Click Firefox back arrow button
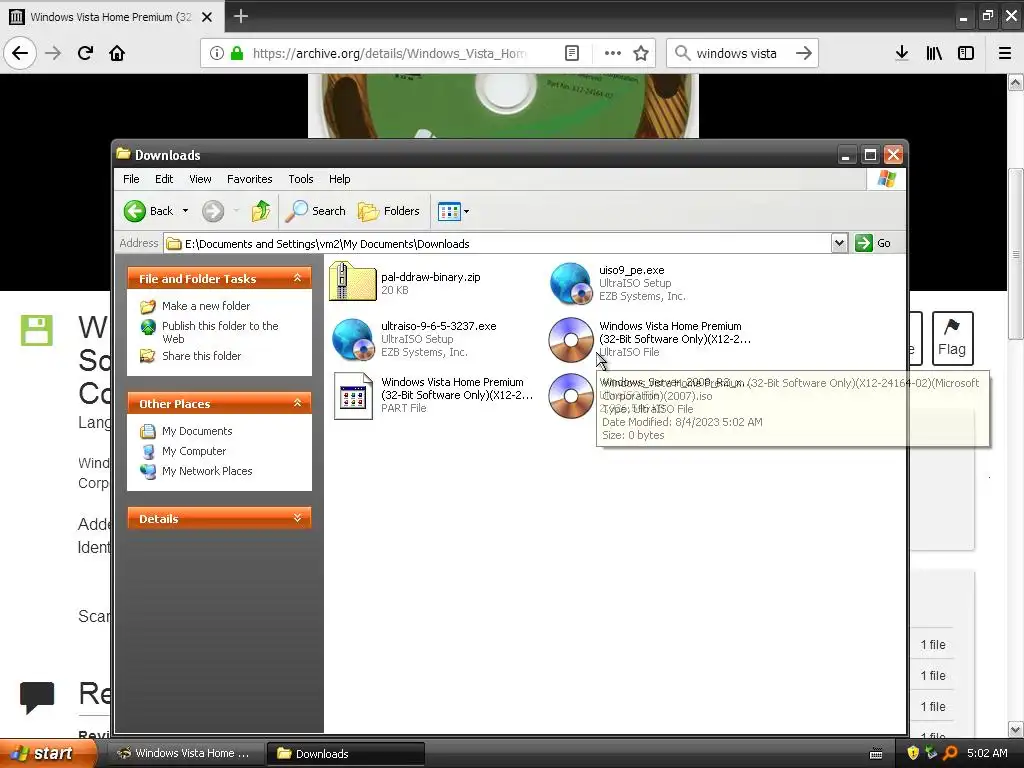Screen dimensions: 1024x768 click(x=20, y=53)
